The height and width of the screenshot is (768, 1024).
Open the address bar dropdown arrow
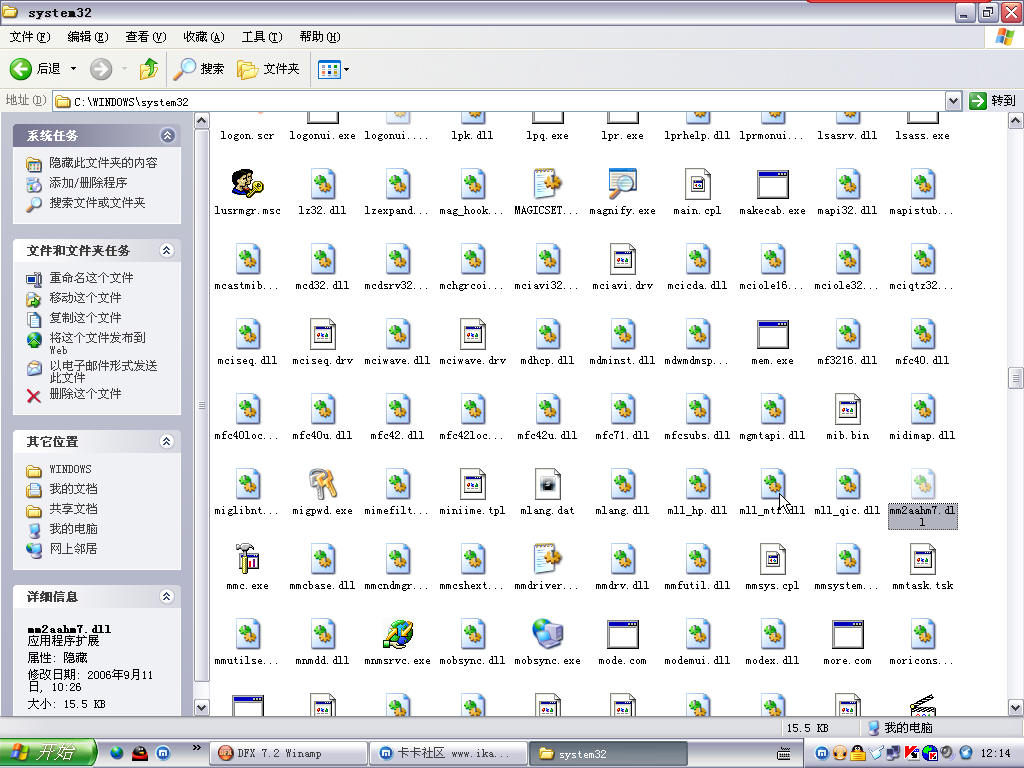tap(953, 101)
